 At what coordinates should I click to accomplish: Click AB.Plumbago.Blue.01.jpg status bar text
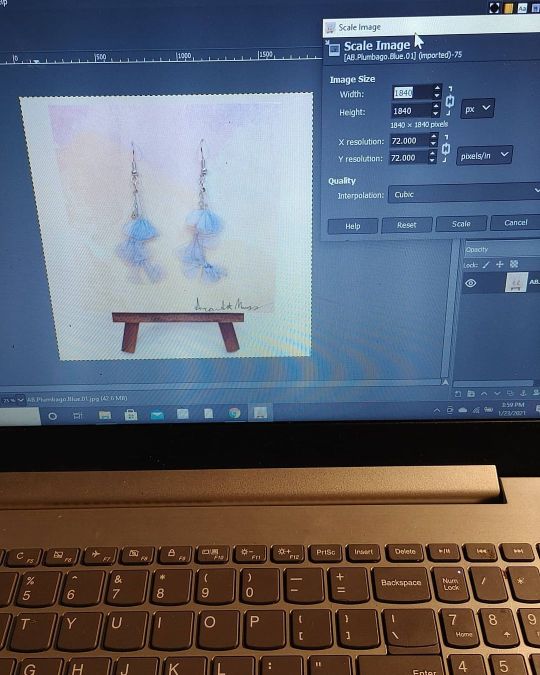[78, 399]
